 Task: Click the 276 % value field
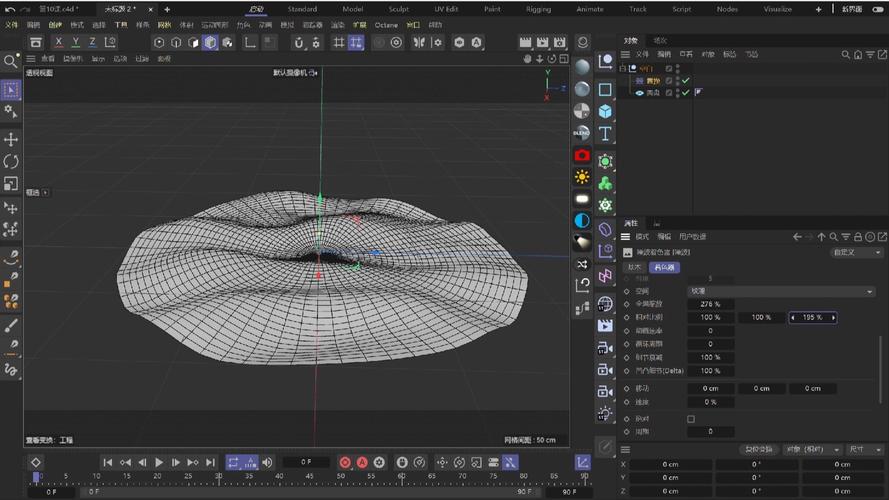[710, 304]
